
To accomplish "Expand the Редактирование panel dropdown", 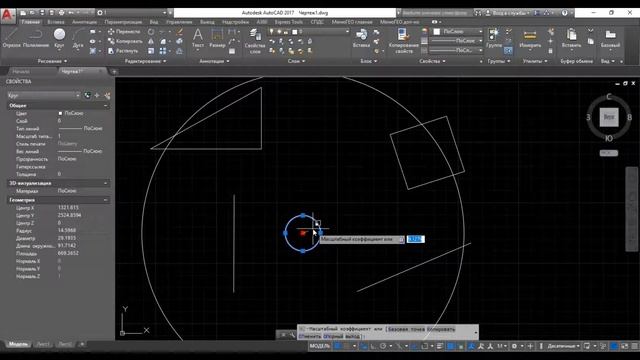I will point(145,61).
